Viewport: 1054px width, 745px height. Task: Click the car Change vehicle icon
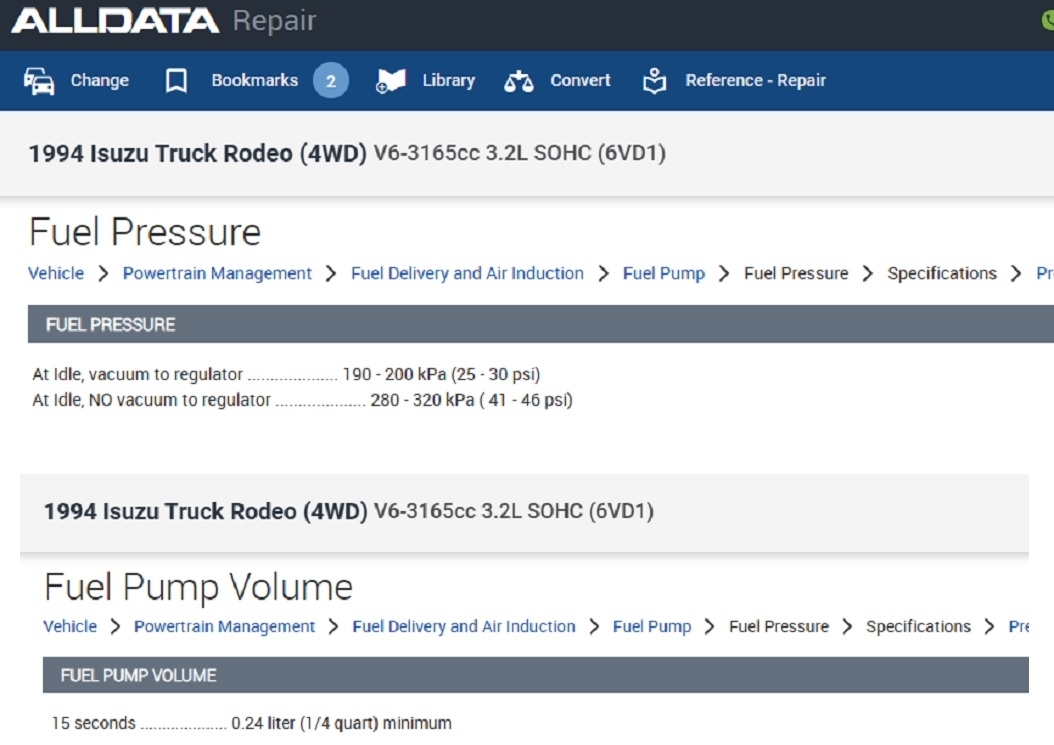(39, 81)
